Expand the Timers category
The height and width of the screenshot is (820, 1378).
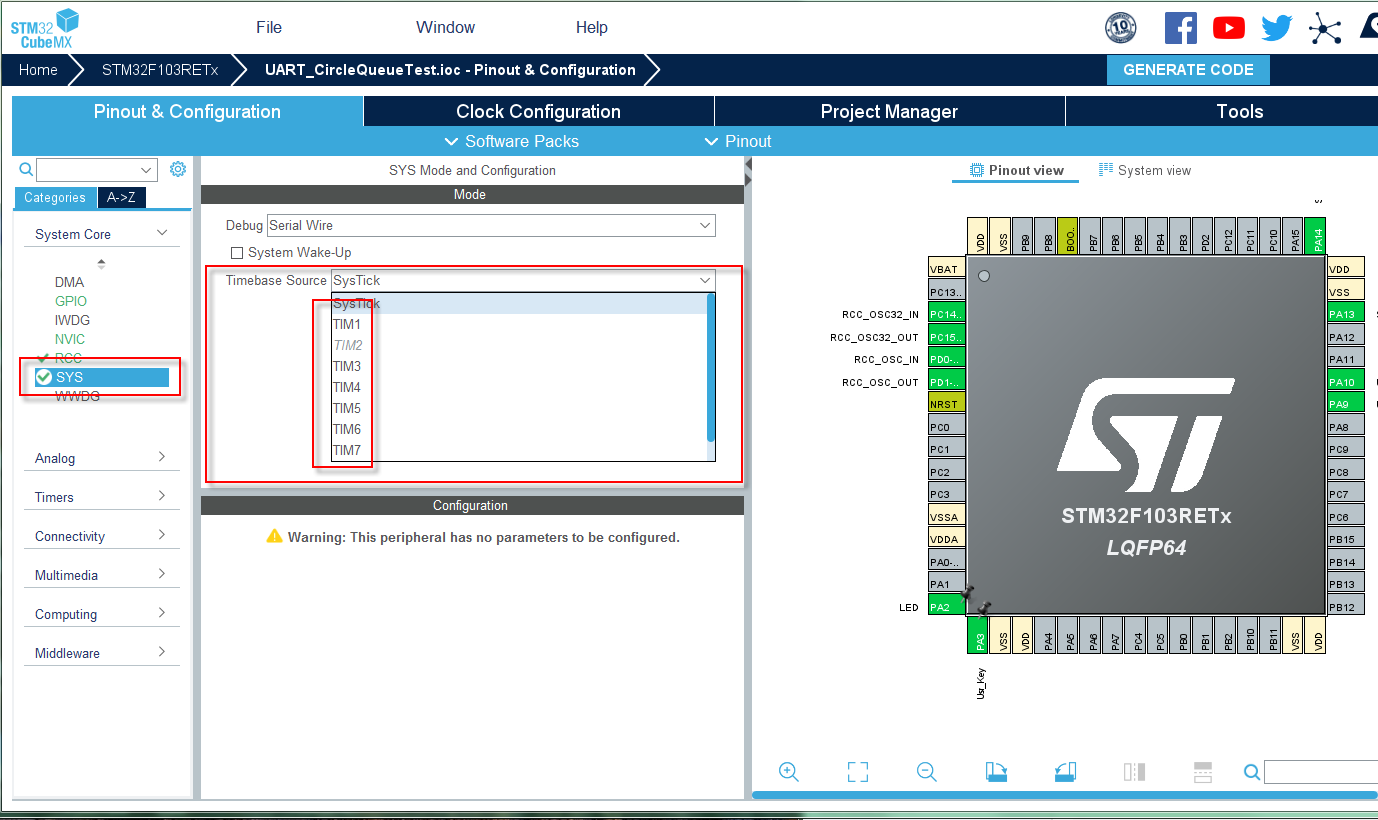click(x=162, y=496)
